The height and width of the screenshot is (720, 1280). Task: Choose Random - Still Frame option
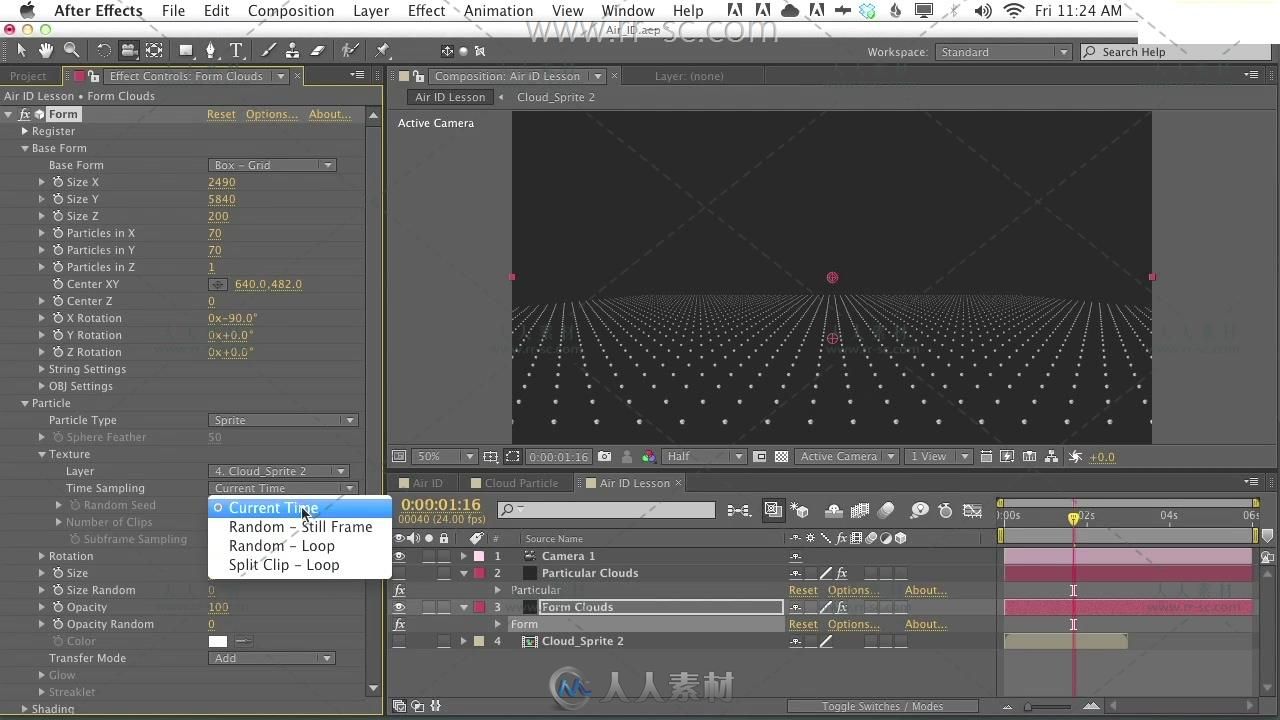tap(300, 527)
